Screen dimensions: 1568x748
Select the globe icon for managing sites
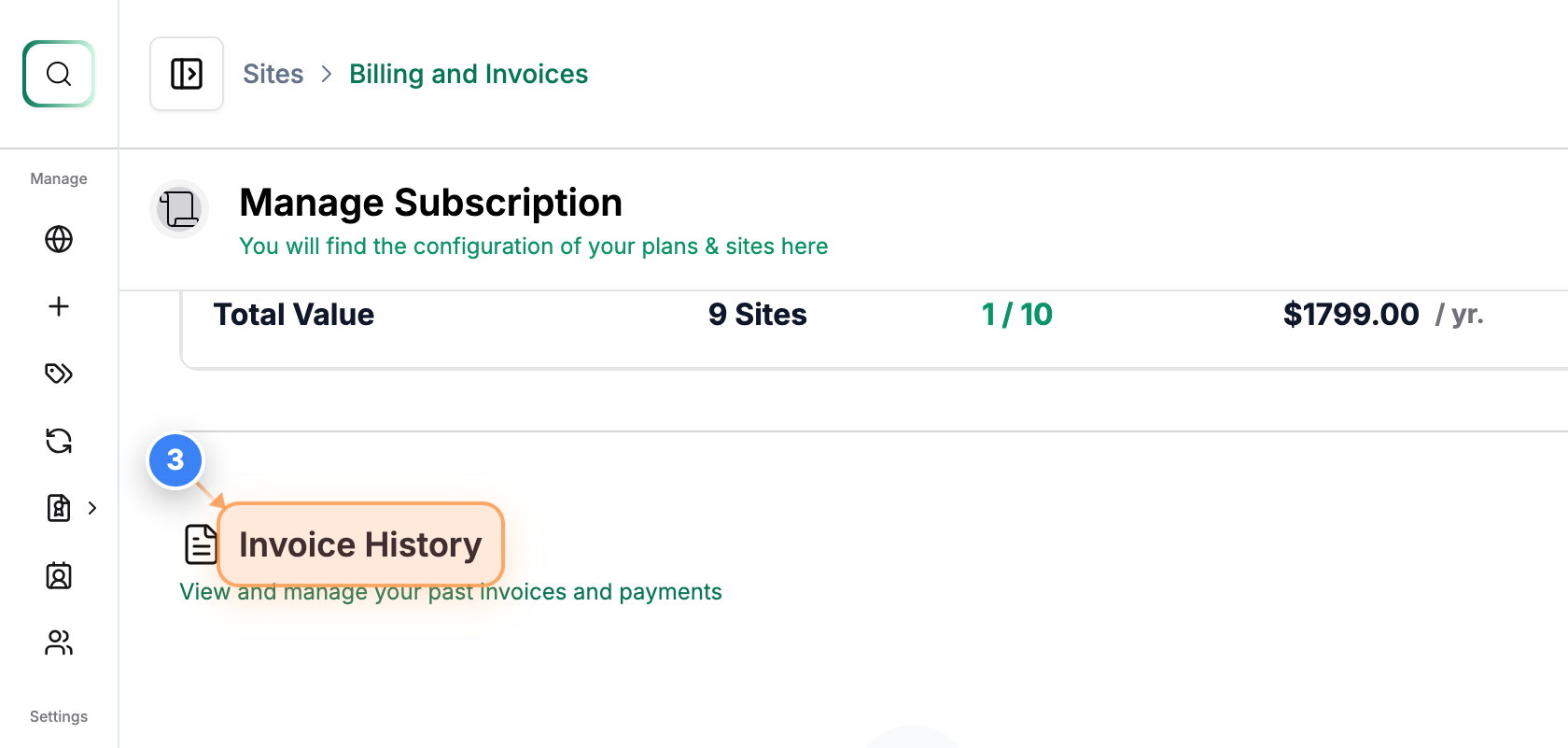coord(59,239)
